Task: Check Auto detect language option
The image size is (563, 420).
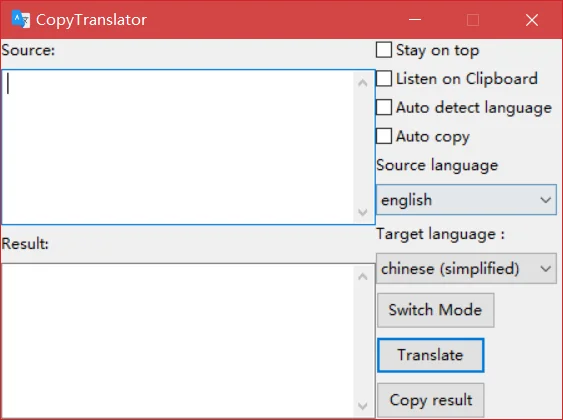Action: pos(384,107)
